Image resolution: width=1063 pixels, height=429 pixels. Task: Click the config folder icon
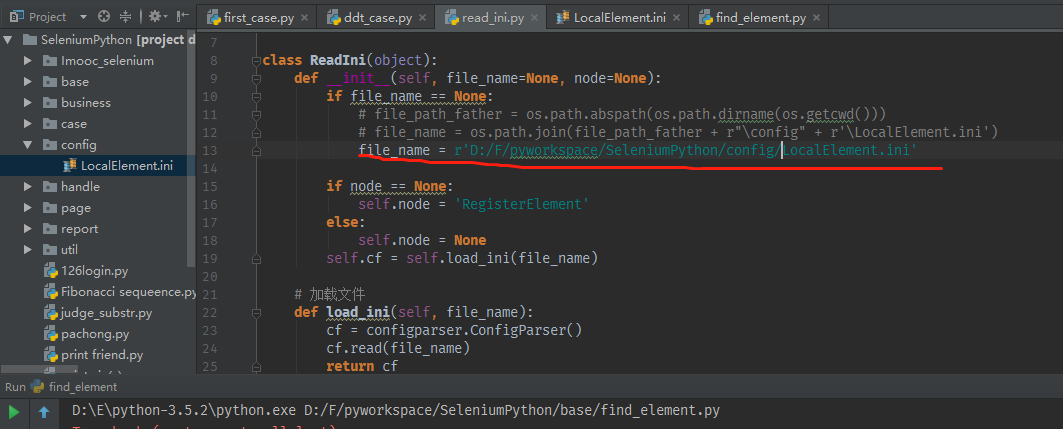pyautogui.click(x=49, y=144)
